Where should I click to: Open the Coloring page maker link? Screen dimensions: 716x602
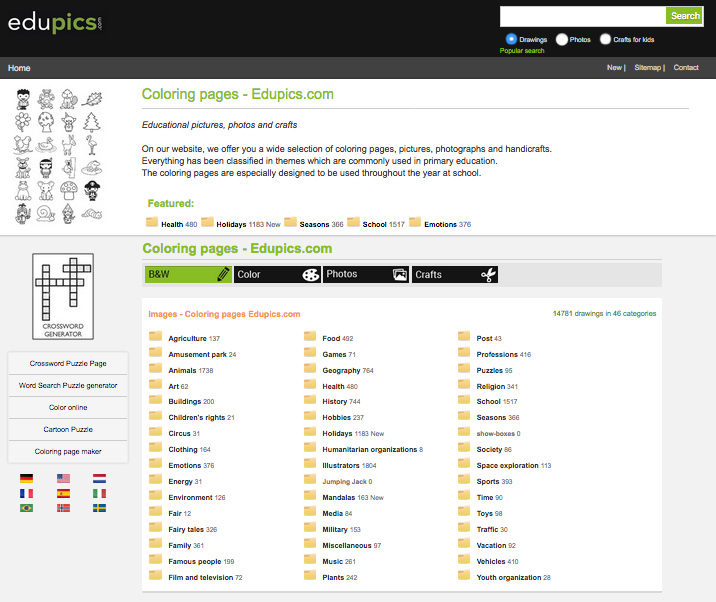click(x=68, y=451)
